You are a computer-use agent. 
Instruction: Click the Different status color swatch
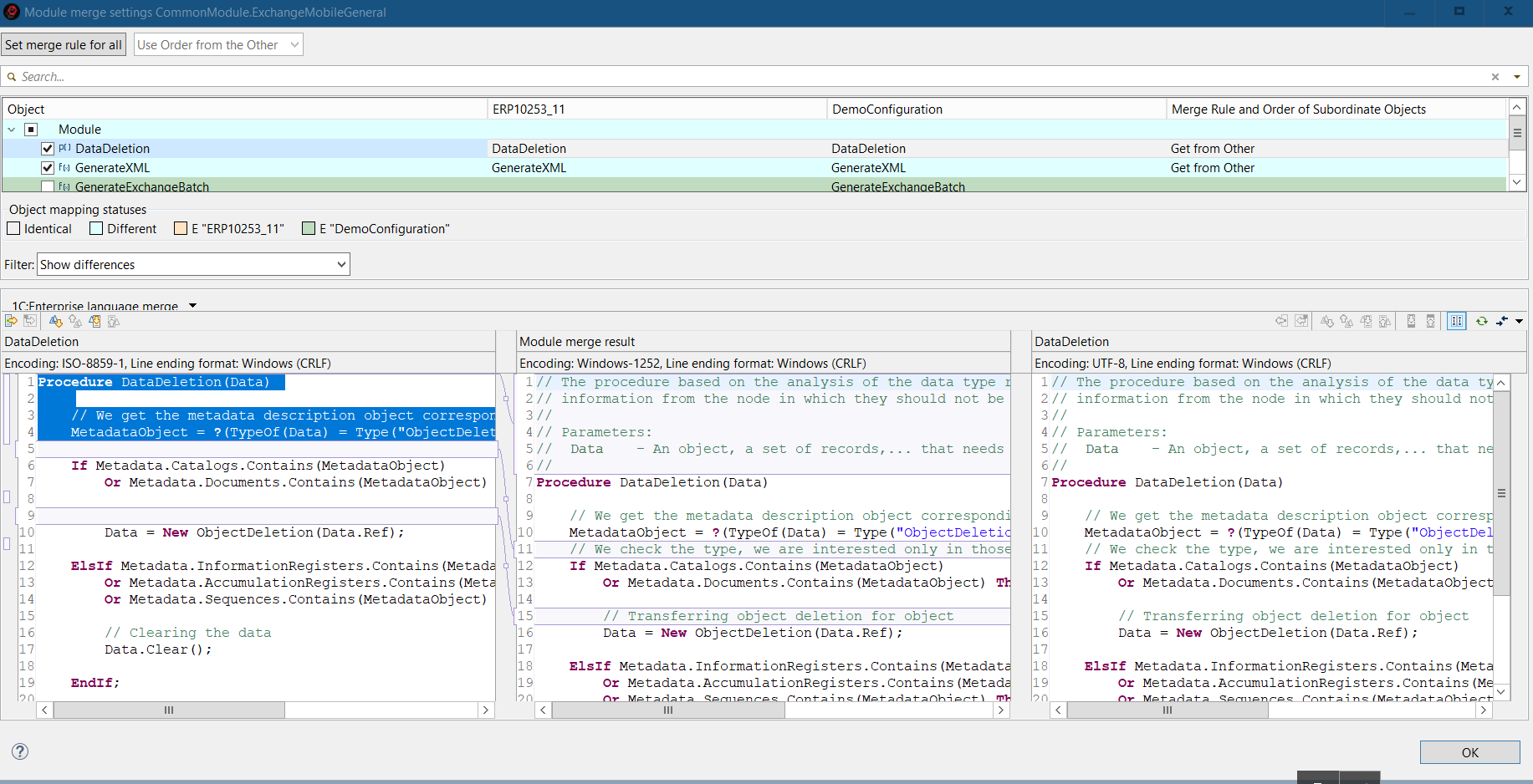pyautogui.click(x=96, y=229)
